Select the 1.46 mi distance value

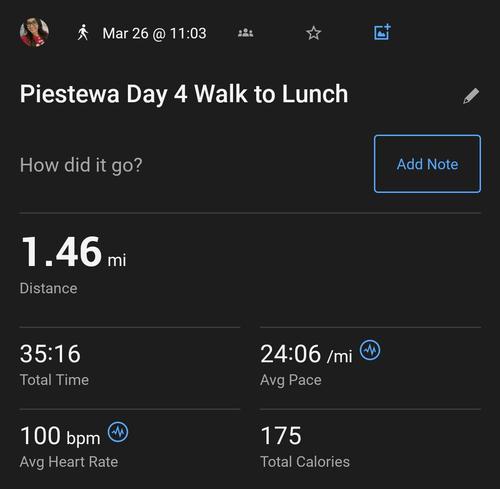coord(73,252)
